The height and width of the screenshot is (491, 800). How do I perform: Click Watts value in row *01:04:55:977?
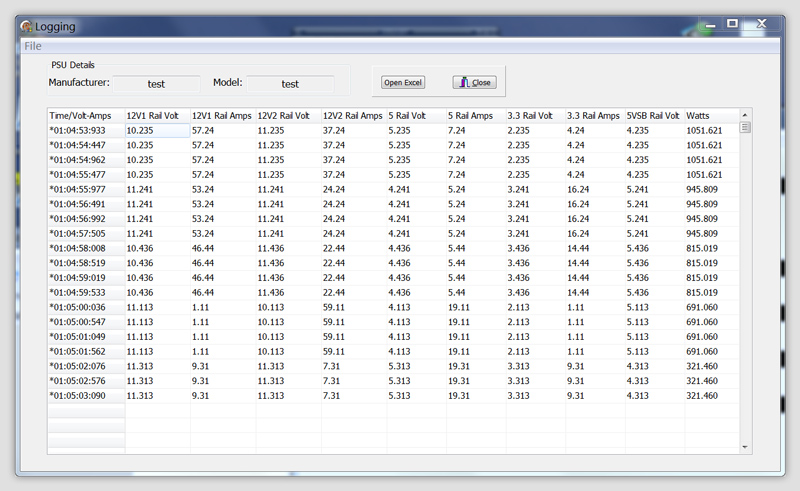click(702, 189)
